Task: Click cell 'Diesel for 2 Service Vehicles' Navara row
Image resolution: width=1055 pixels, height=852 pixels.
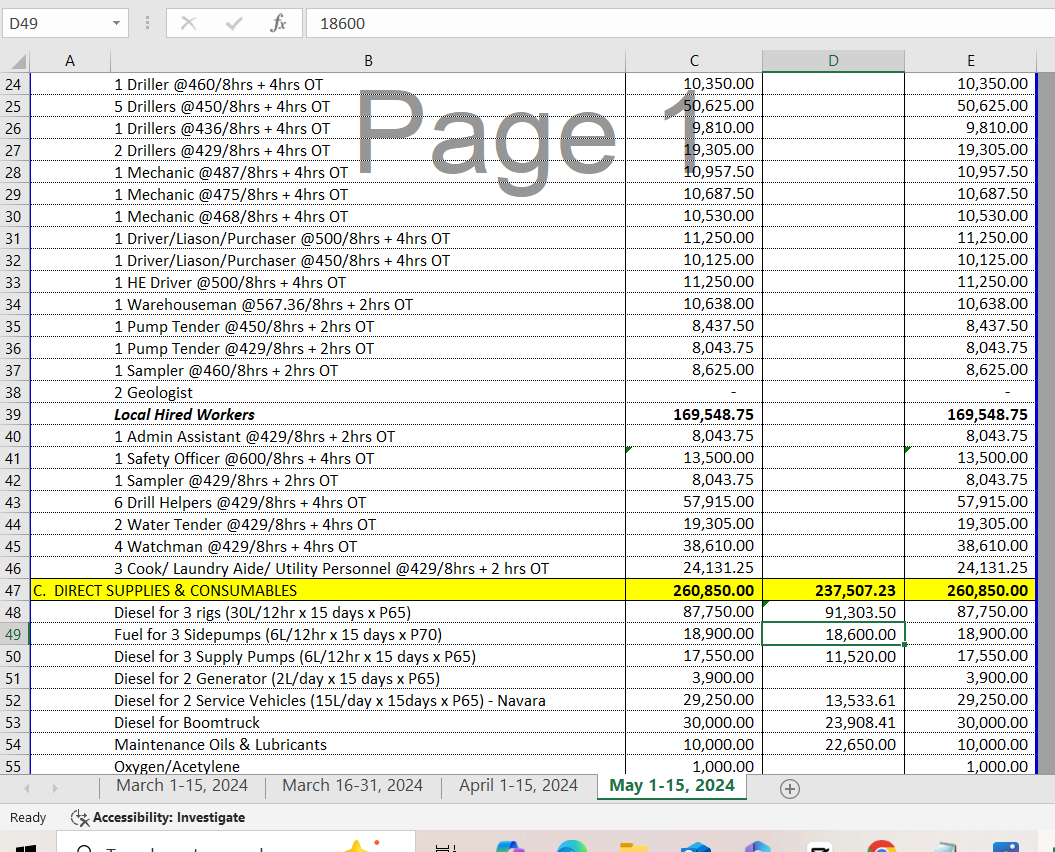Action: pyautogui.click(x=368, y=701)
